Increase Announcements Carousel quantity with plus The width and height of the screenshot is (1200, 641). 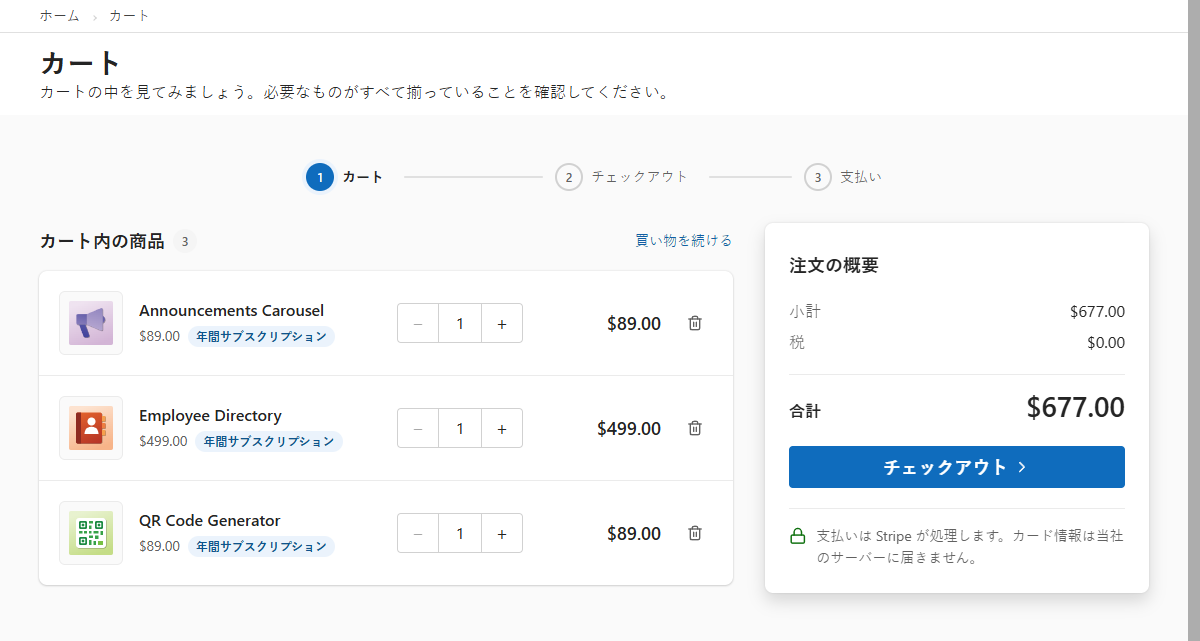(x=502, y=323)
